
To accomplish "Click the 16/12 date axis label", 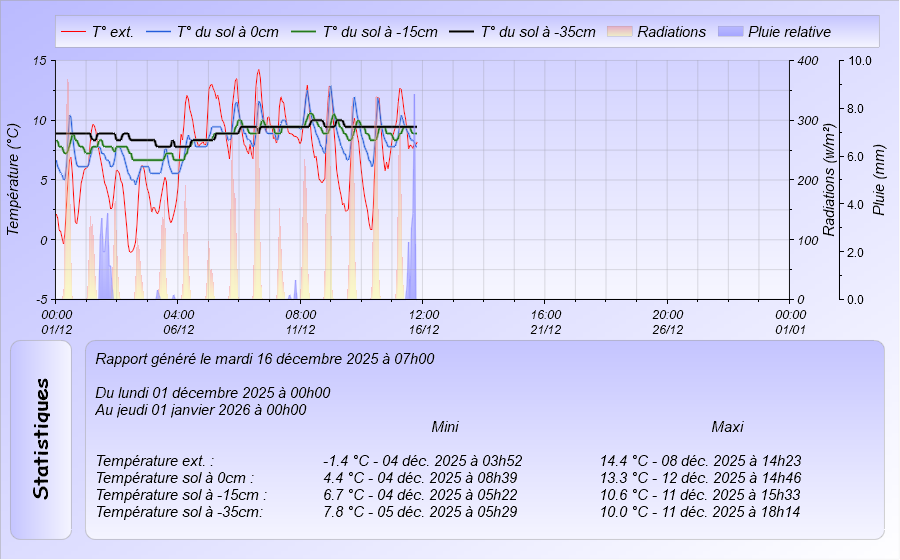I will pos(424,330).
